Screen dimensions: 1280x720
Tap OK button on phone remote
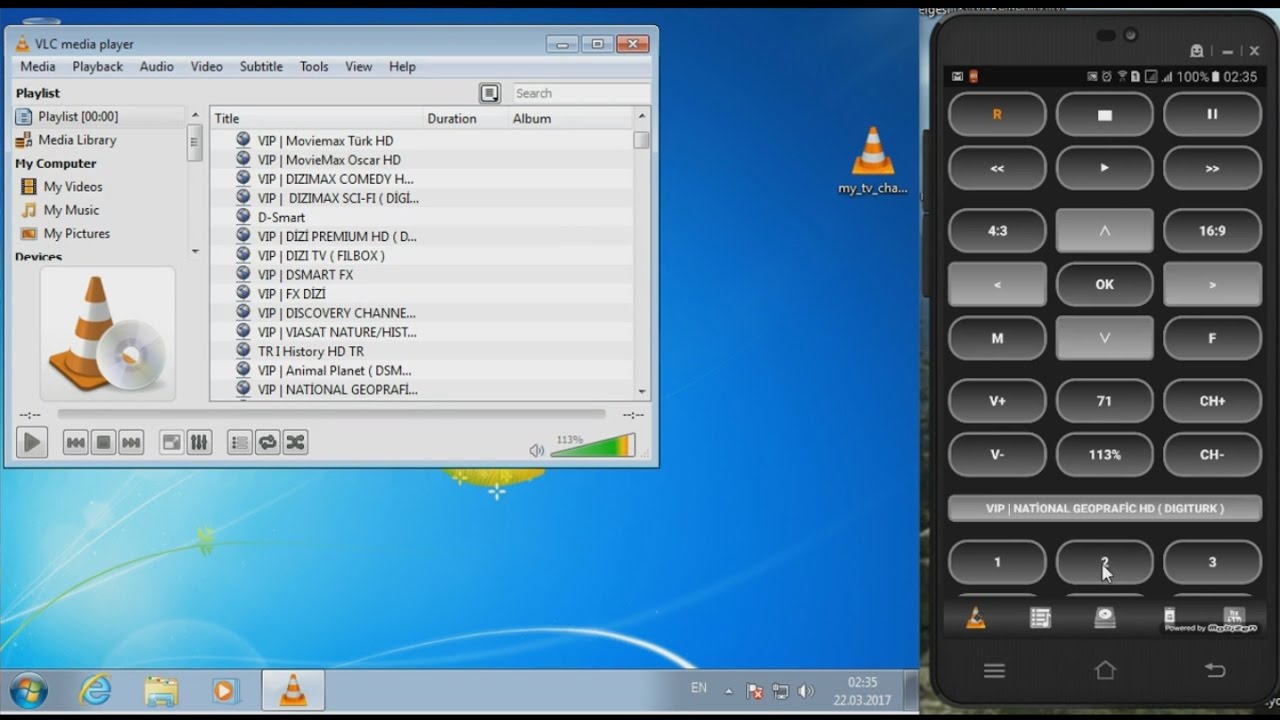click(1104, 284)
